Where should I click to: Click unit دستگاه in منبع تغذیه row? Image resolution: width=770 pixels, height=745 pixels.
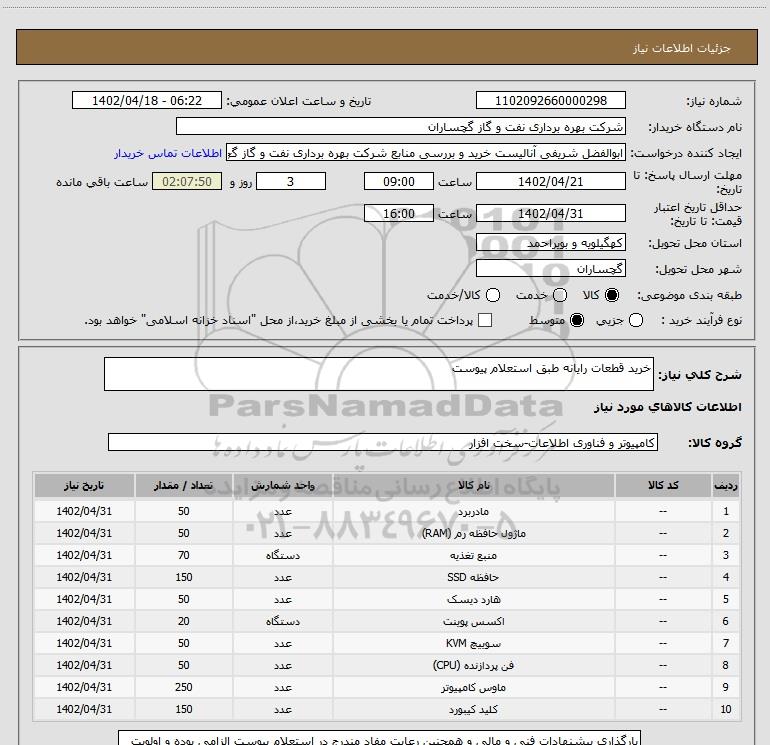coord(283,555)
